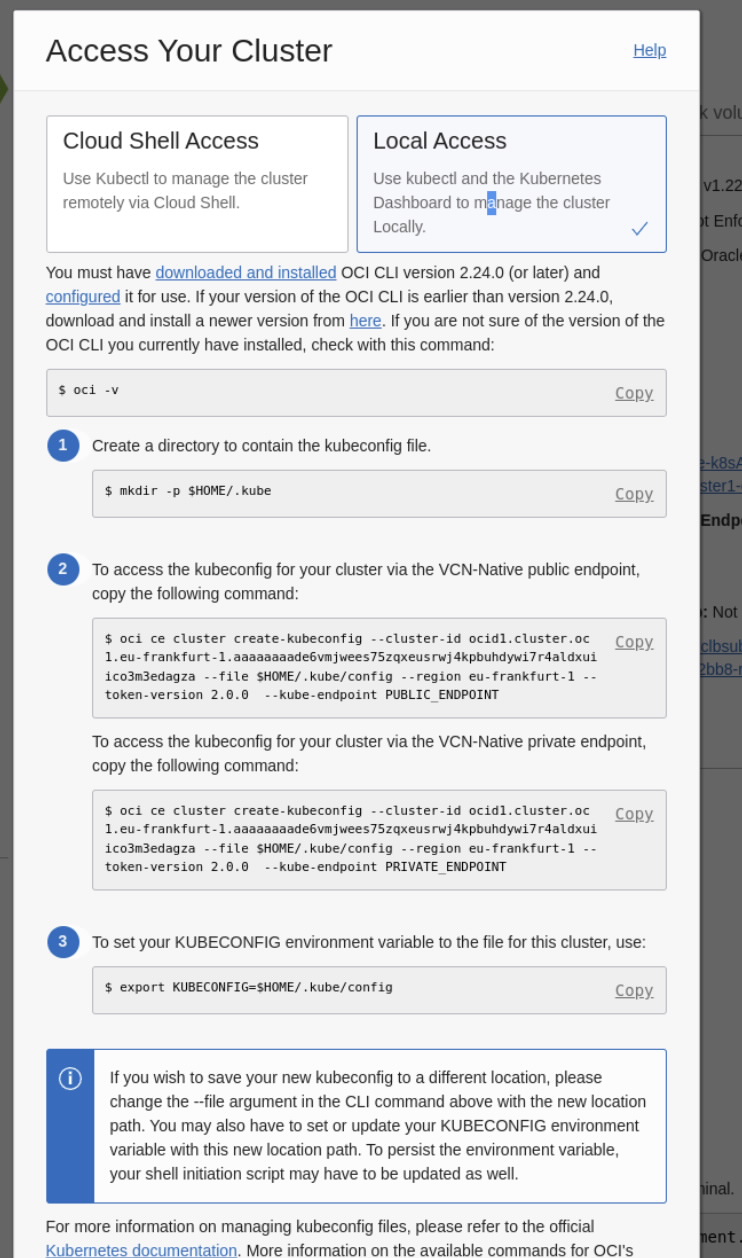Click the step 3 number badge

[x=63, y=941]
